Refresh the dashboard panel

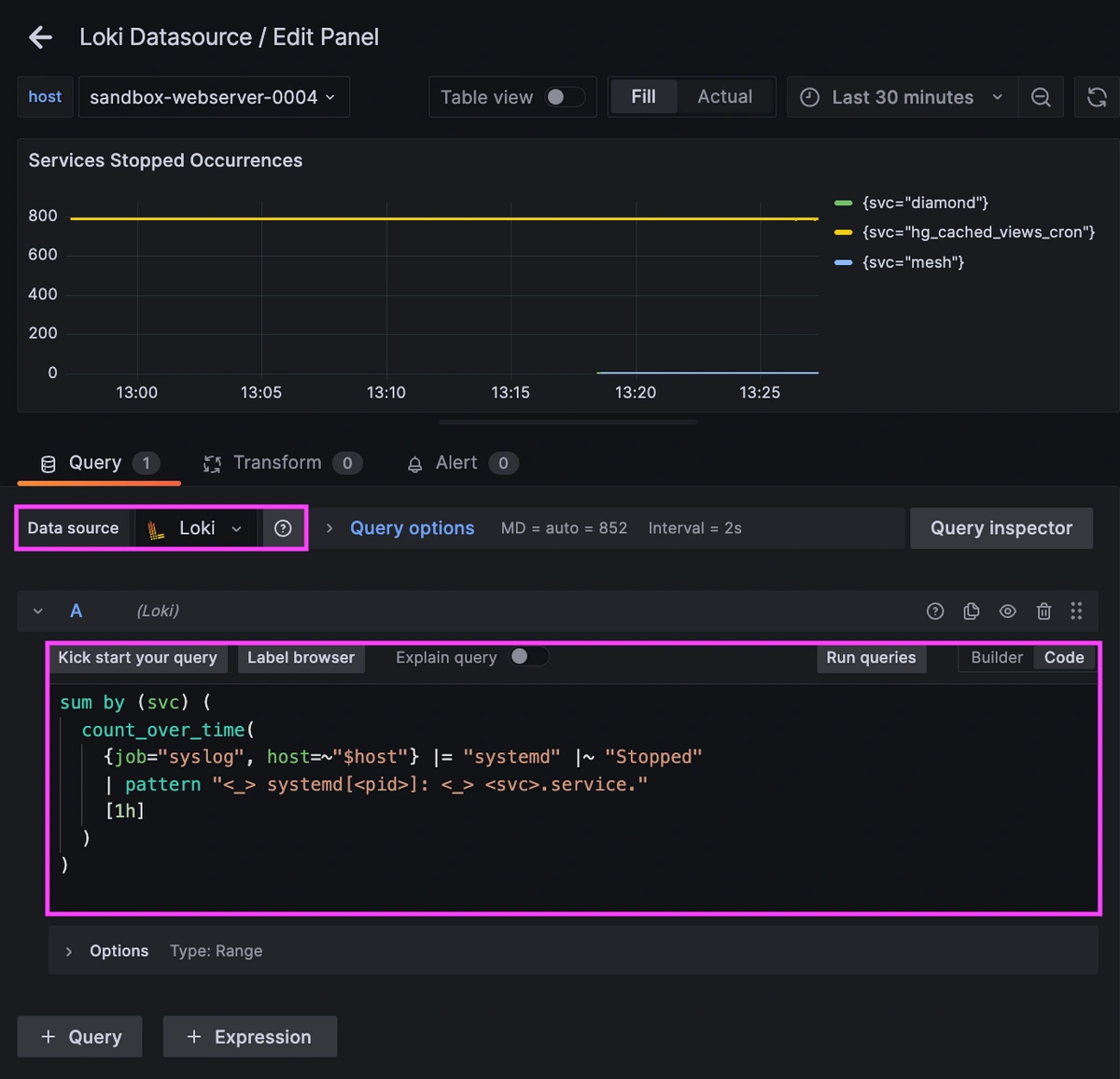click(1097, 97)
